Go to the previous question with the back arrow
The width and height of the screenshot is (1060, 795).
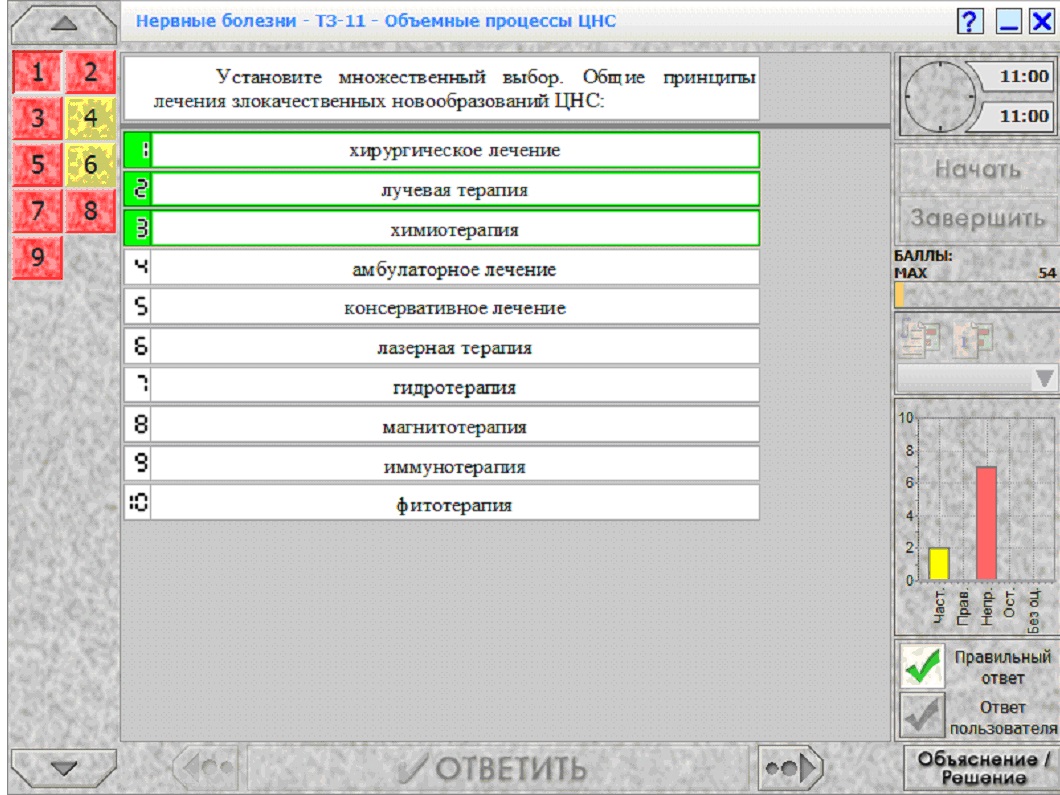[206, 767]
